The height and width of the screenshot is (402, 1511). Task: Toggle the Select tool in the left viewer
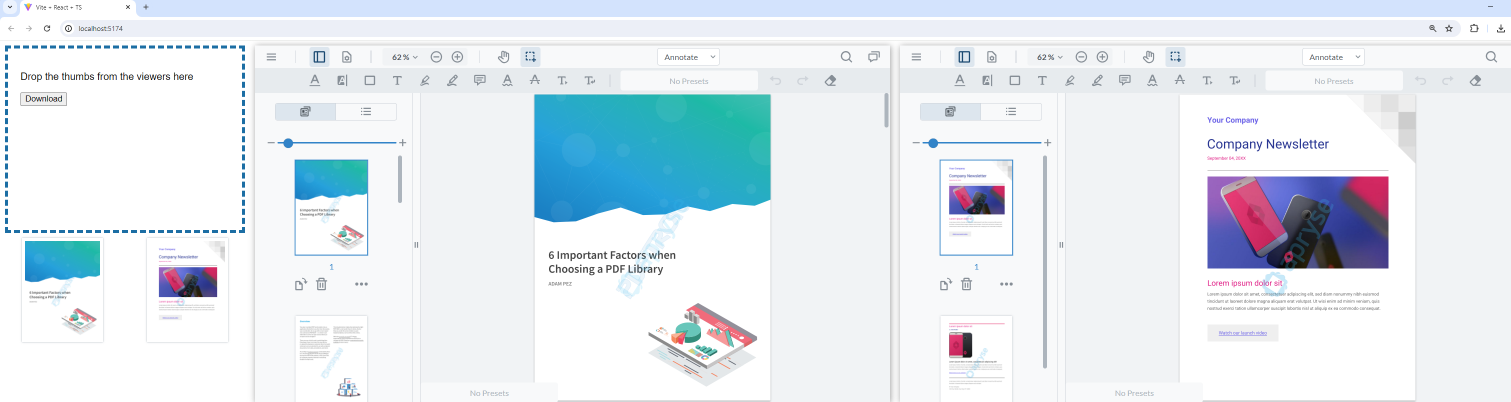pyautogui.click(x=531, y=57)
